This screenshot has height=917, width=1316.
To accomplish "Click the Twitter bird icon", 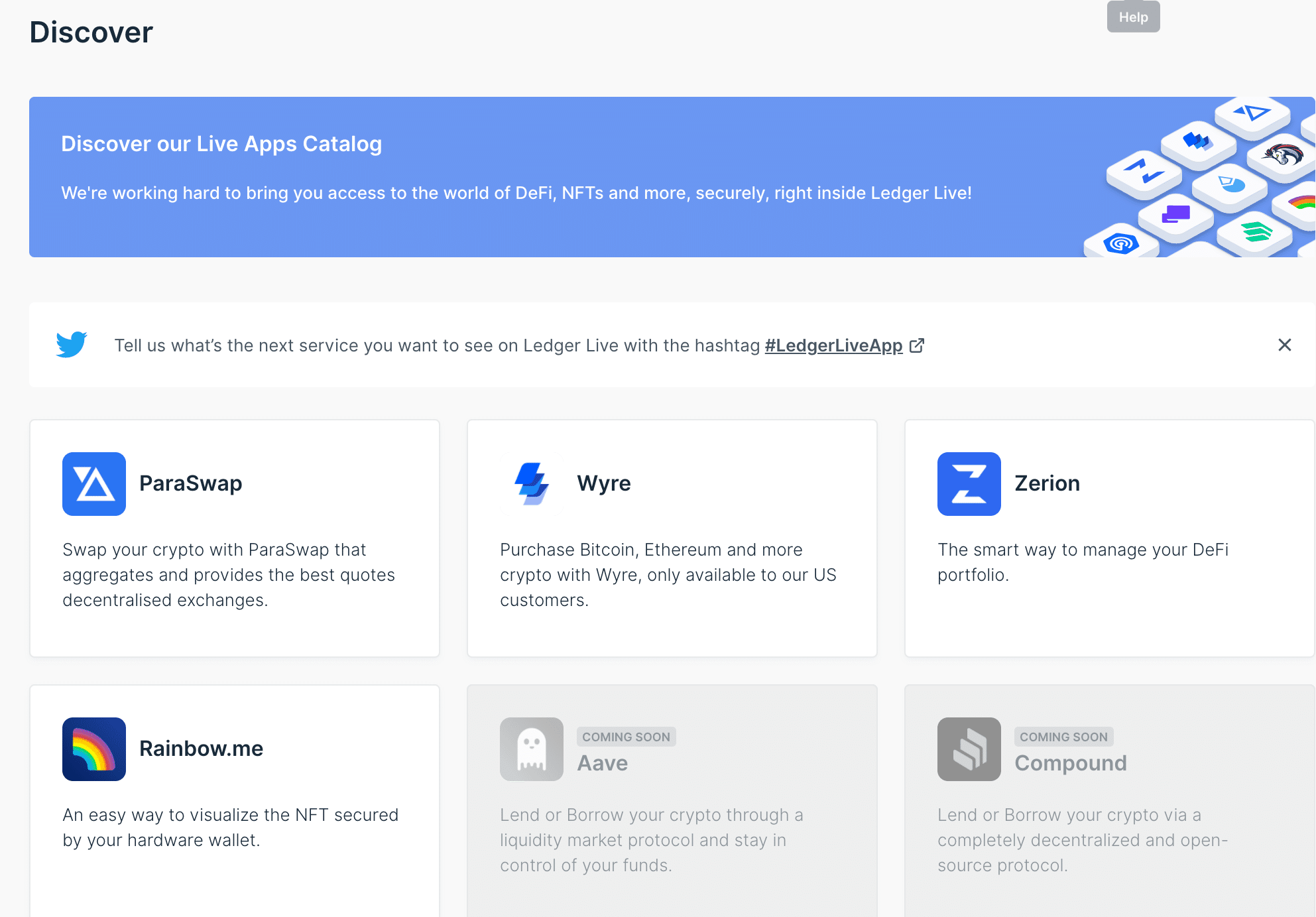I will click(72, 345).
